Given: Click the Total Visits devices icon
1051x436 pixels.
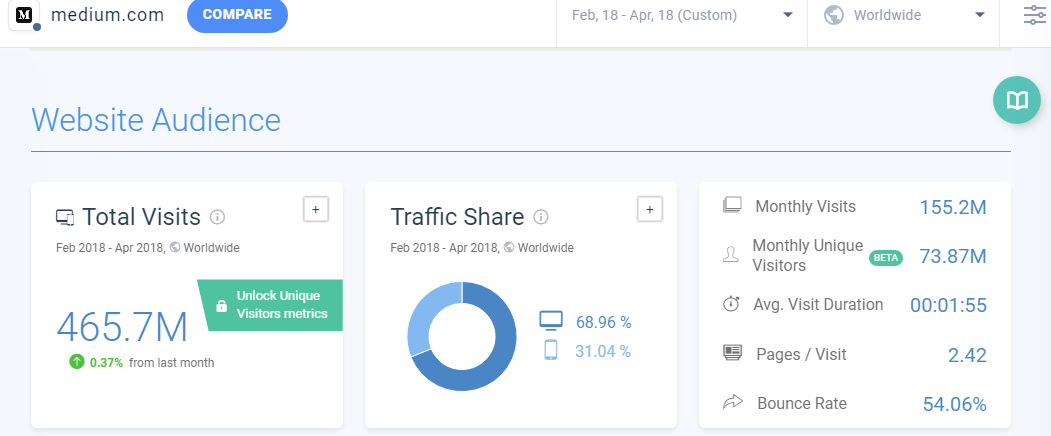Looking at the screenshot, I should pos(65,217).
